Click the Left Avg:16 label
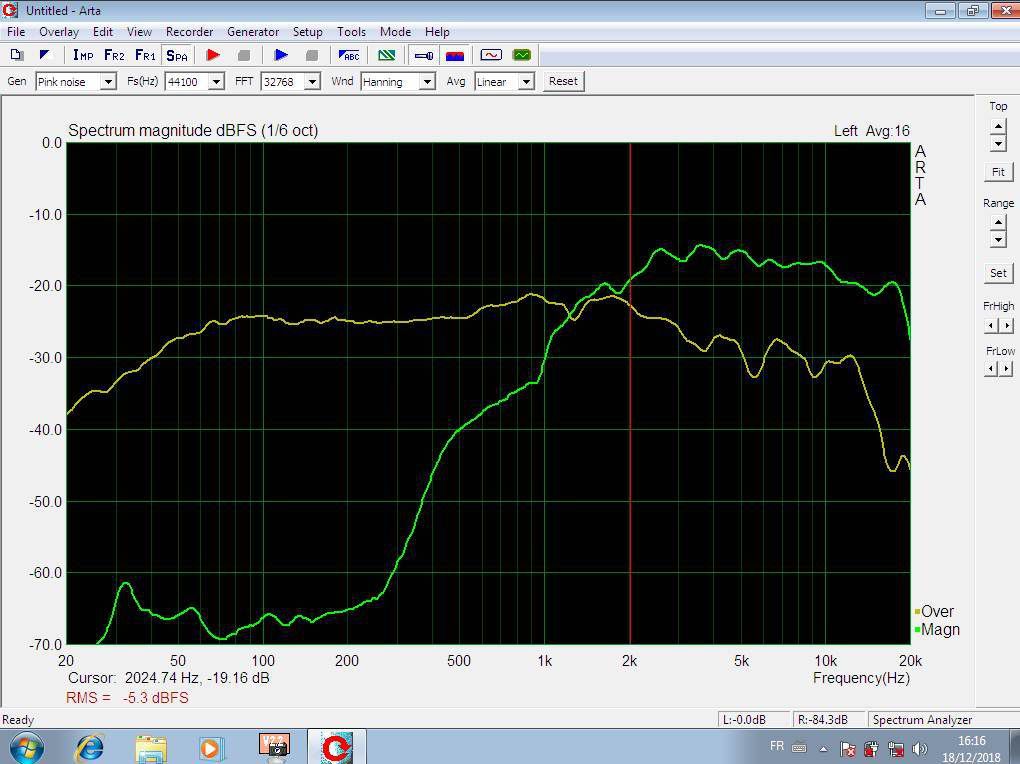 [872, 131]
